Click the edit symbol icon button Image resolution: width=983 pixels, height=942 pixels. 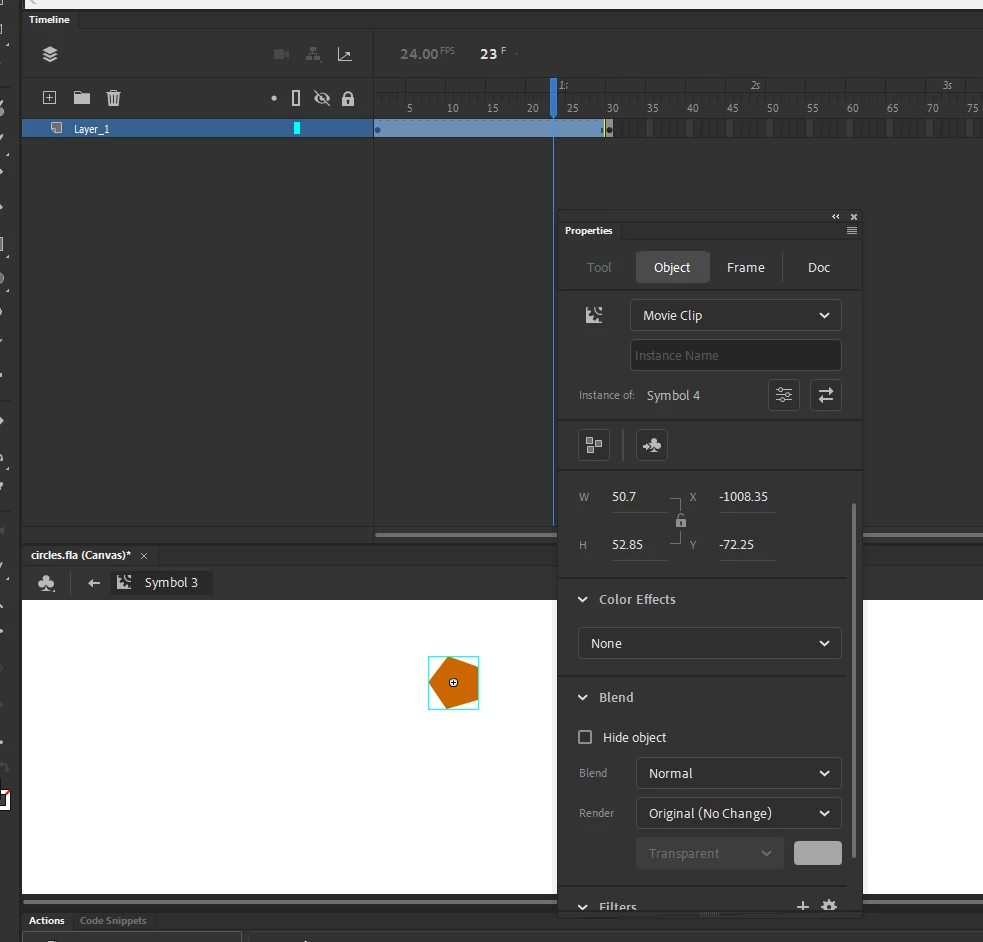click(652, 445)
